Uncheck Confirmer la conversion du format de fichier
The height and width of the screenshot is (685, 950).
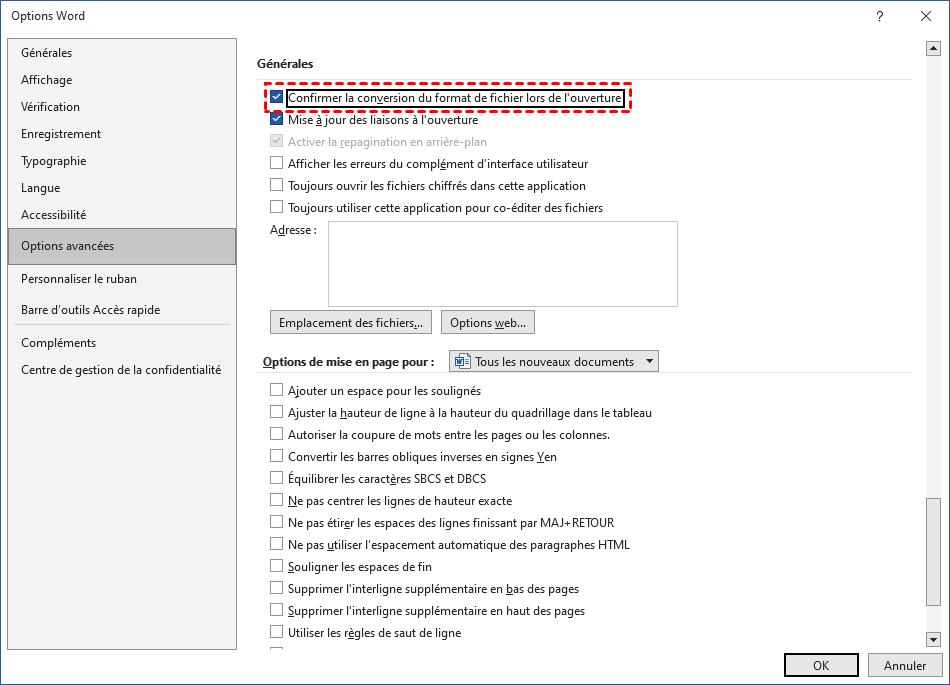pos(277,98)
